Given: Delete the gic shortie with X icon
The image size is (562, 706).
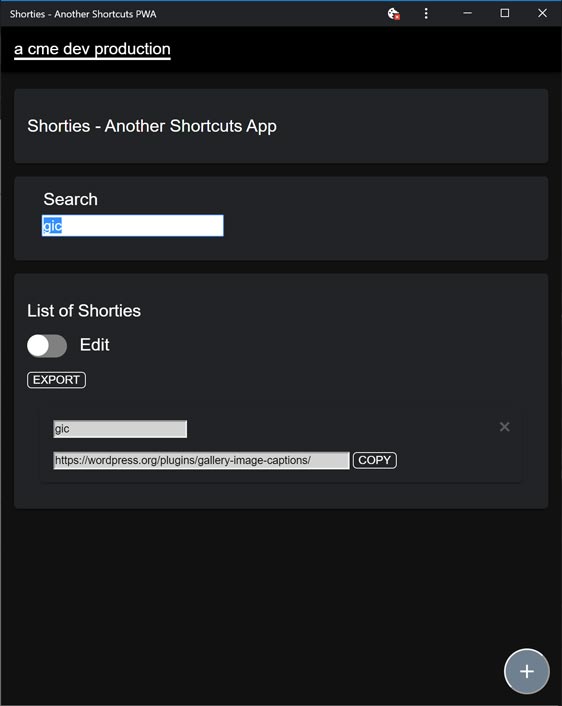Looking at the screenshot, I should (x=504, y=426).
